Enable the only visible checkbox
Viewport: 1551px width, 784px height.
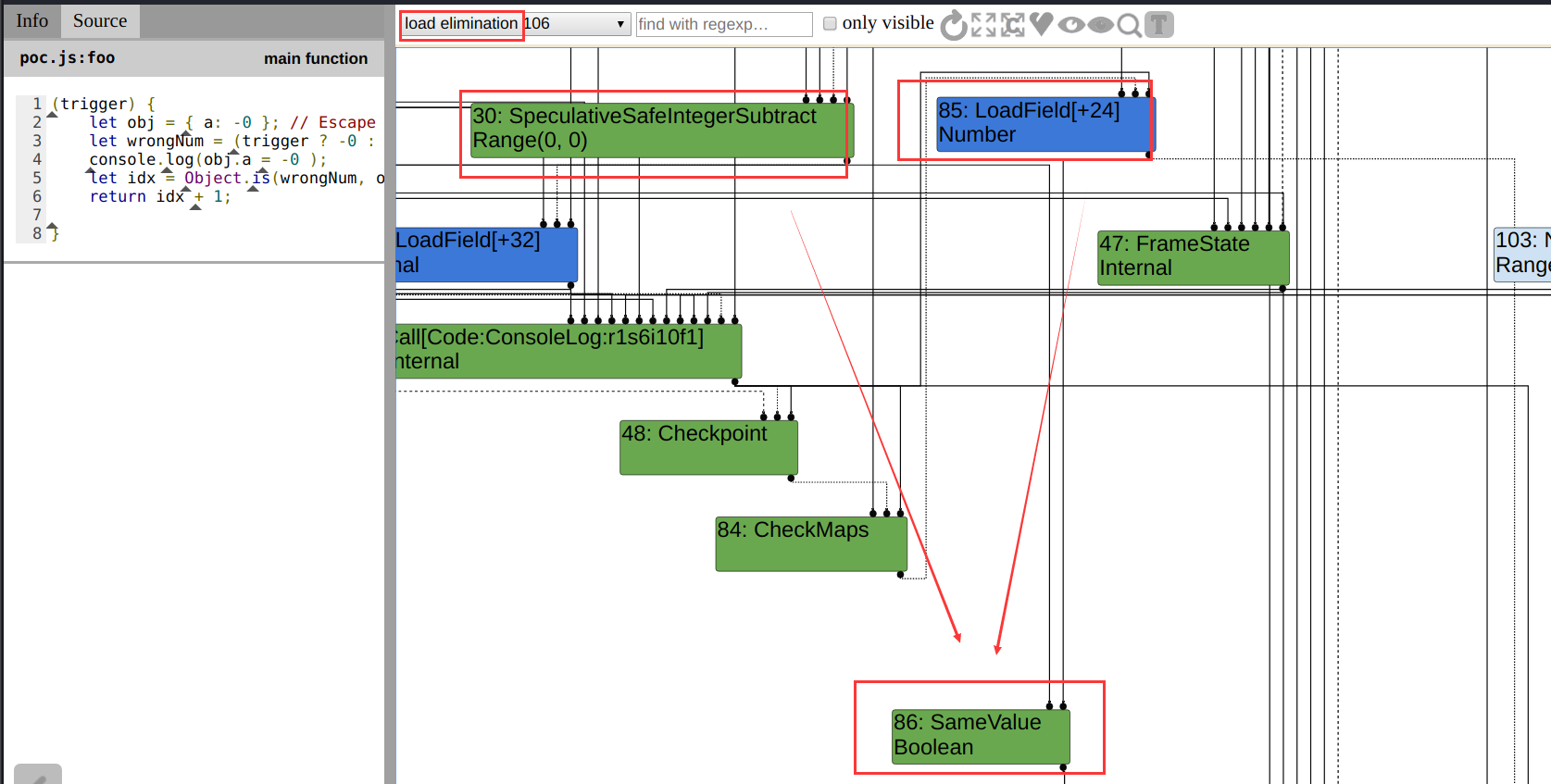point(831,24)
